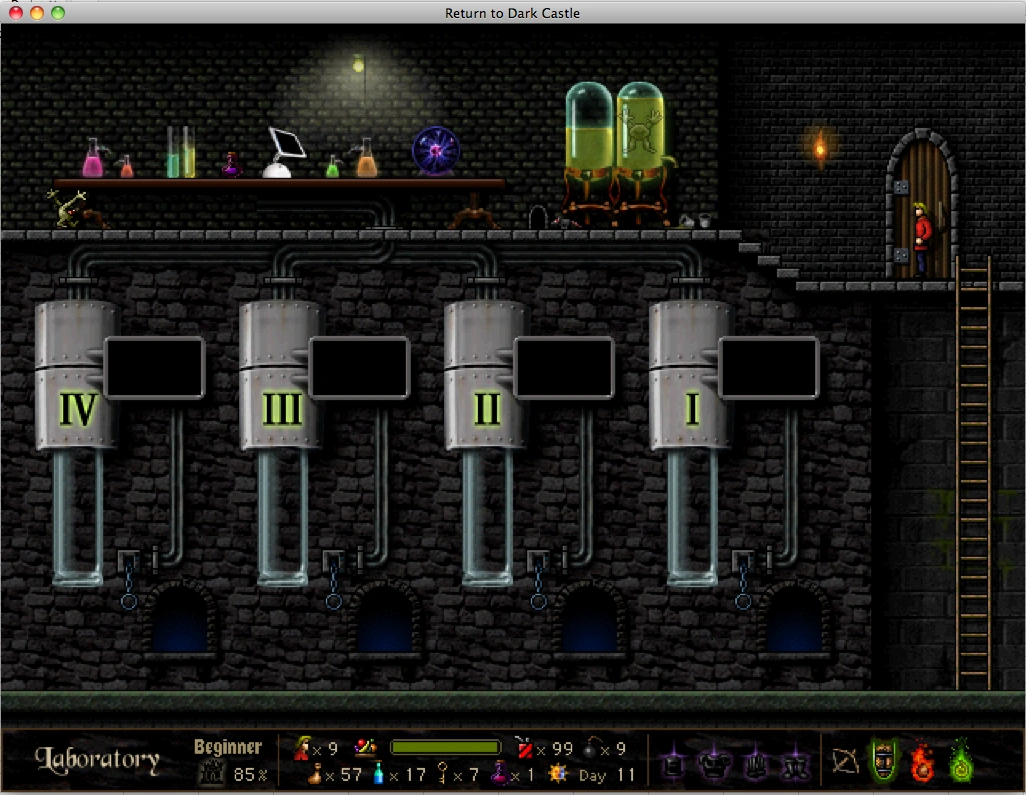
Task: Toggle the helmet armor slot
Action: click(672, 764)
